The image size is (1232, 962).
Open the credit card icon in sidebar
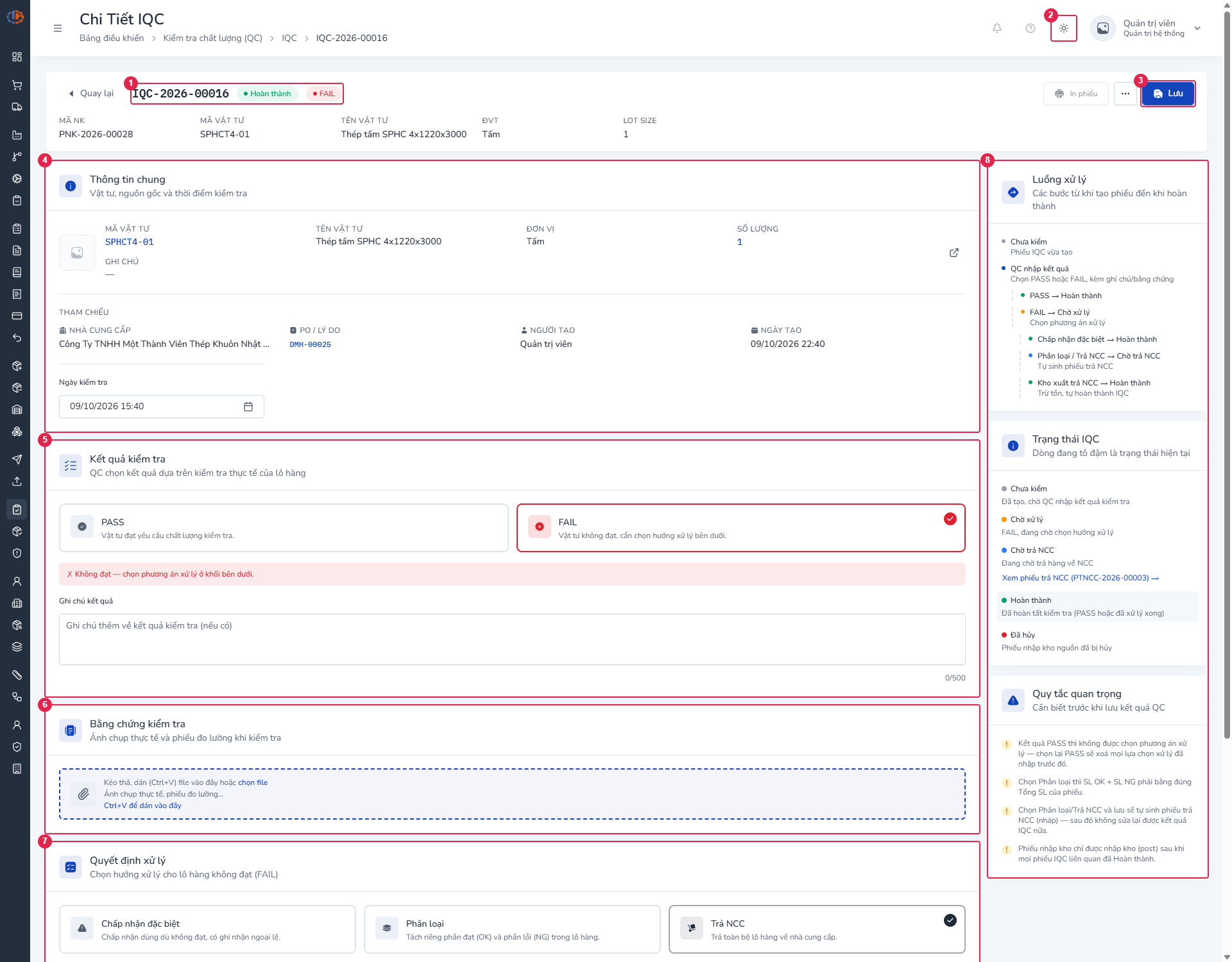17,316
